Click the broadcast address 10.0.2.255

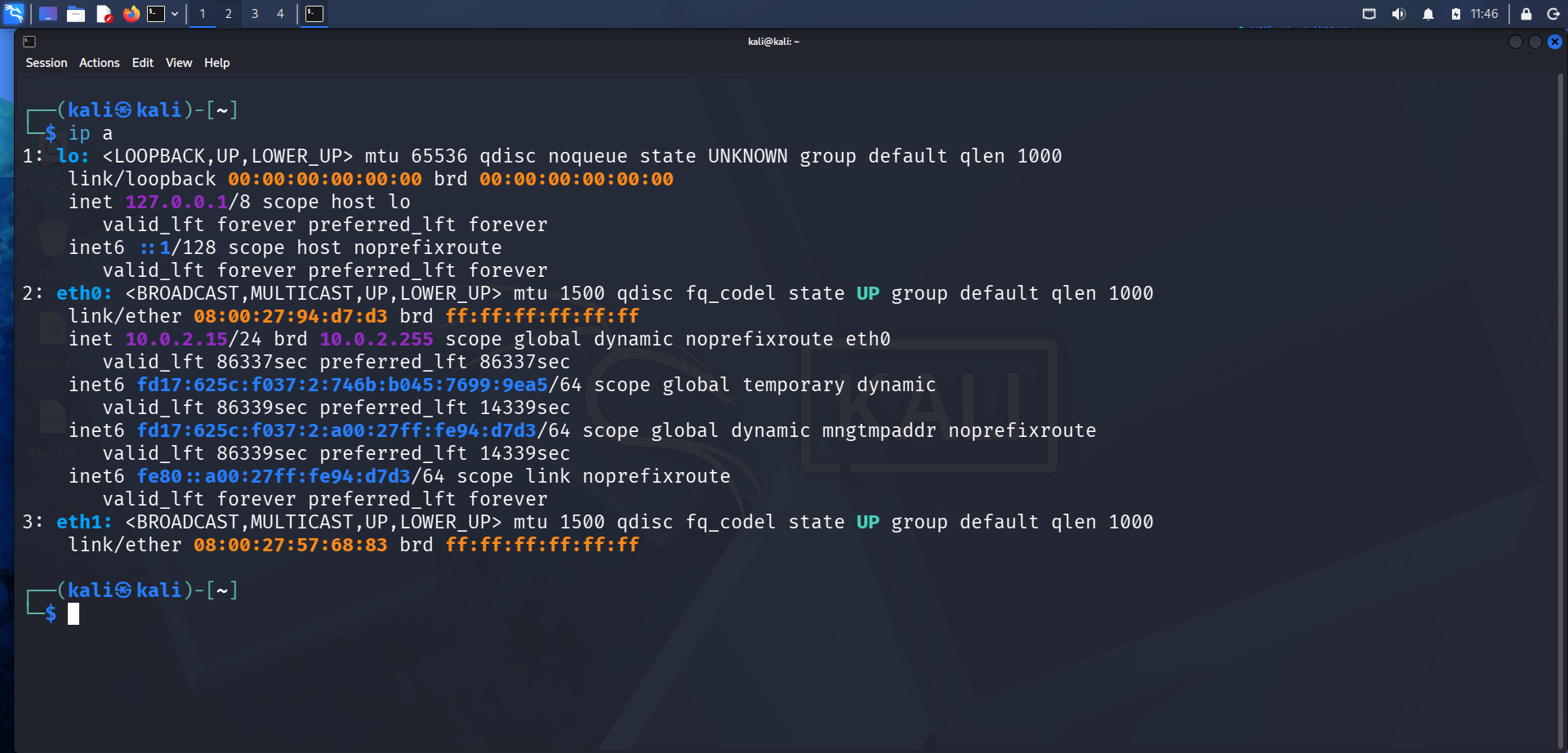point(376,339)
